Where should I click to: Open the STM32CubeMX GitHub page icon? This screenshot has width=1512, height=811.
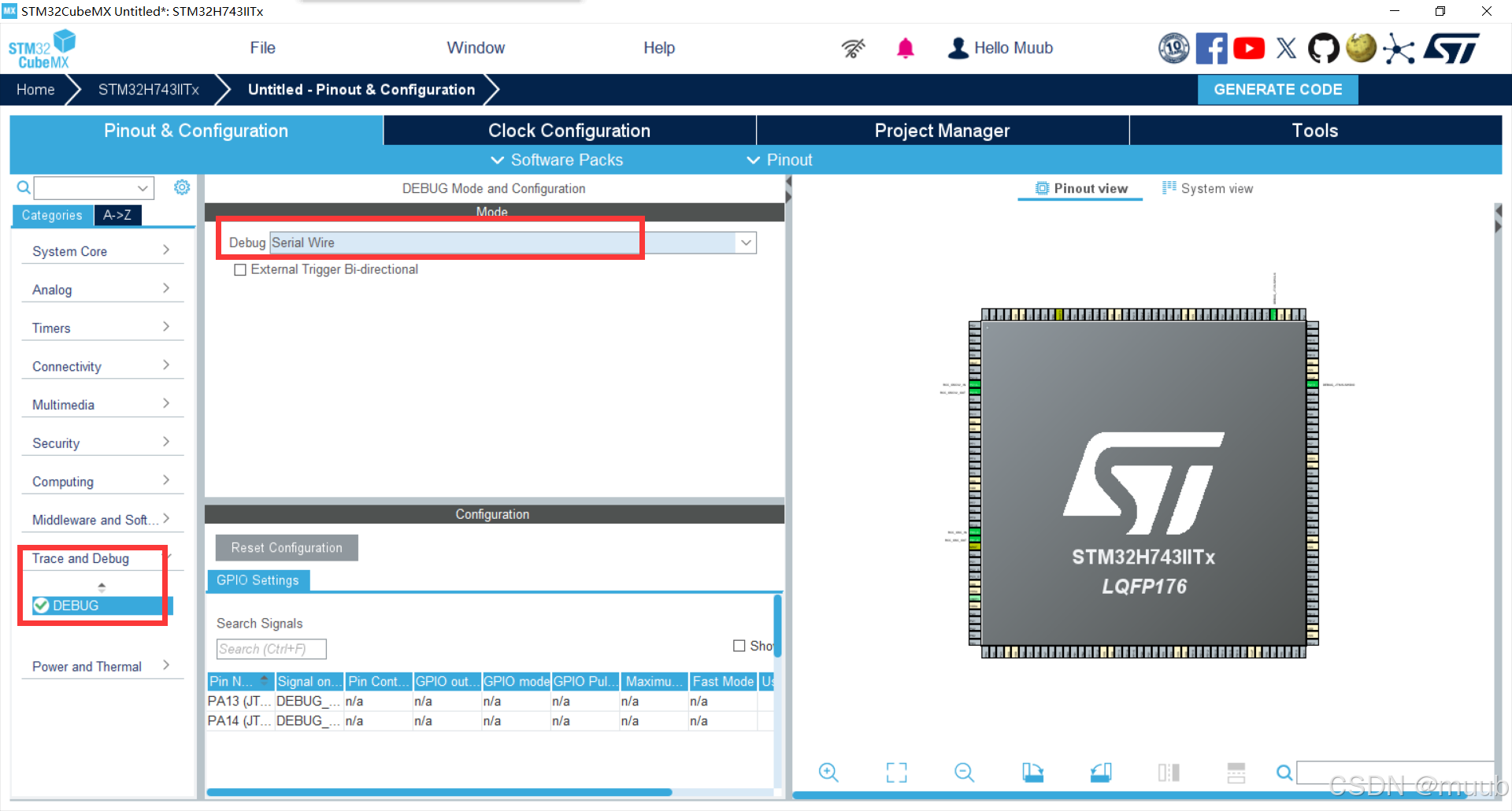(1323, 48)
